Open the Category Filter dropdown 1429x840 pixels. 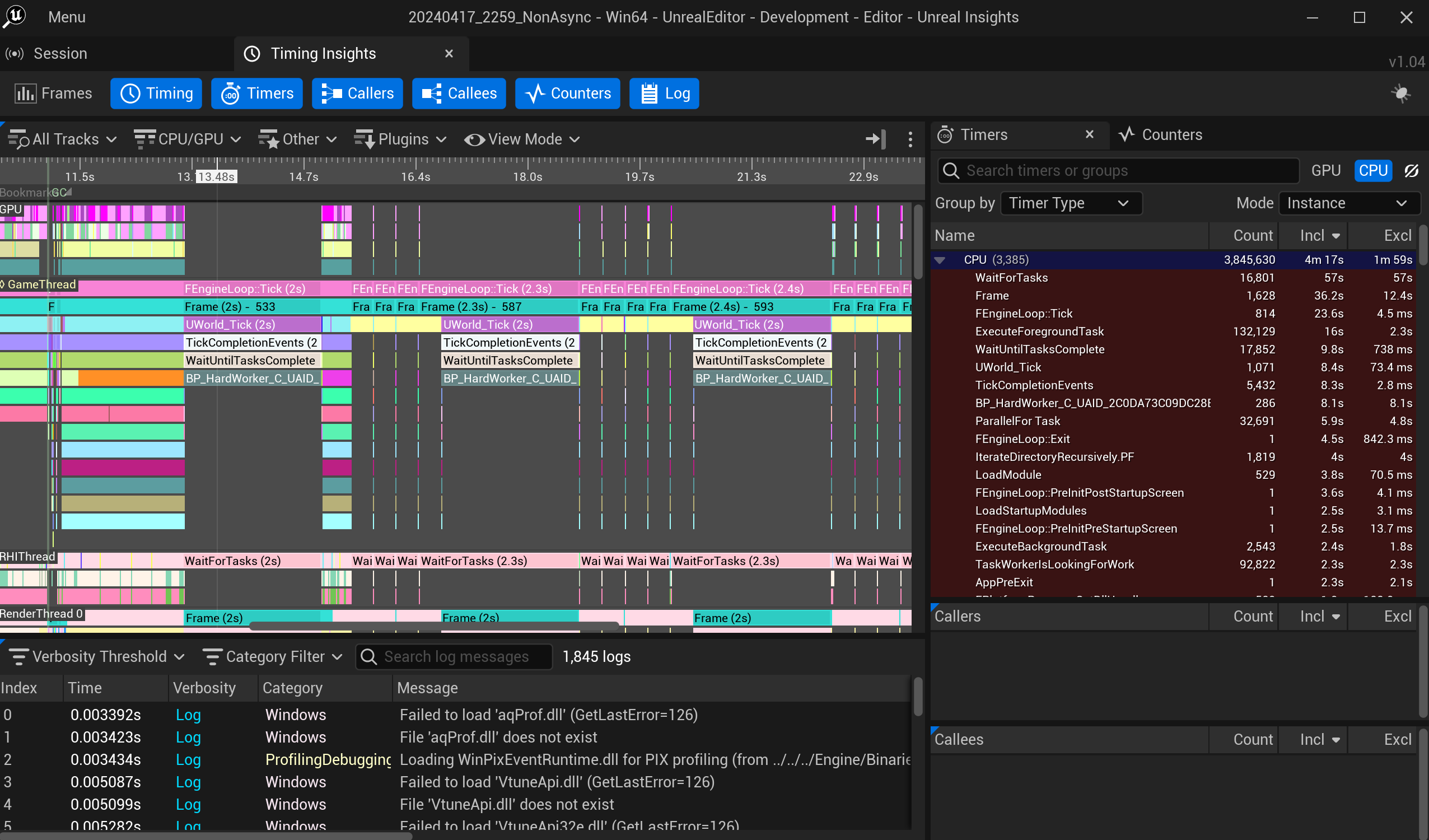[273, 657]
